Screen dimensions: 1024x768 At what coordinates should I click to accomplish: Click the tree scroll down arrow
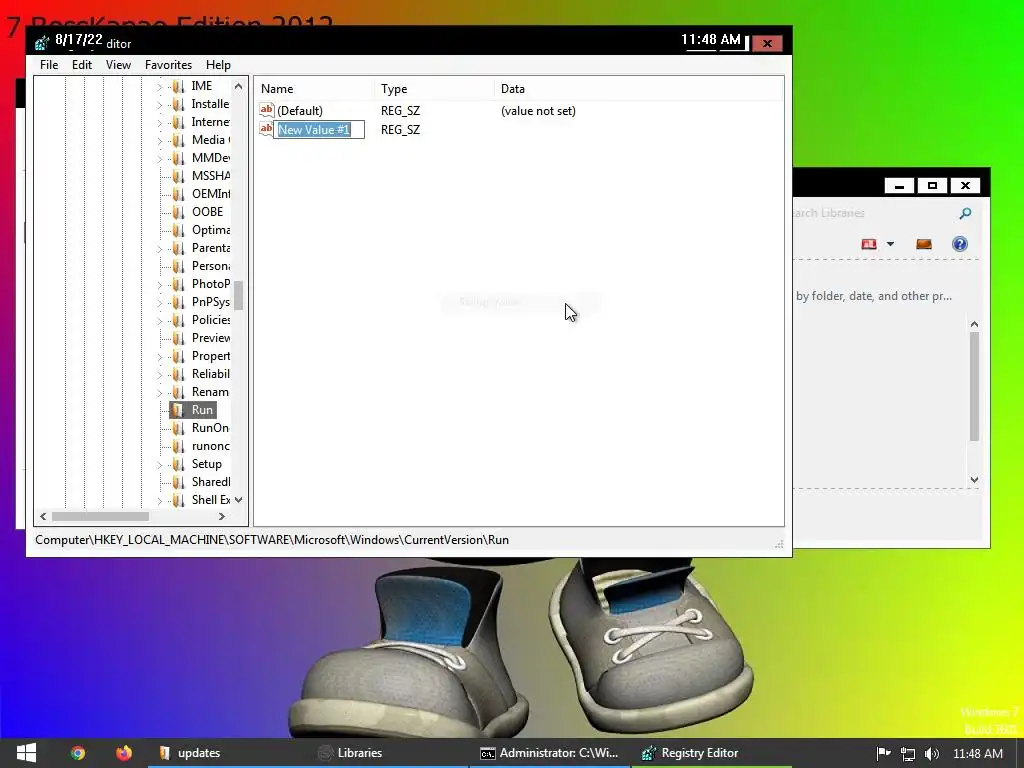pyautogui.click(x=238, y=500)
